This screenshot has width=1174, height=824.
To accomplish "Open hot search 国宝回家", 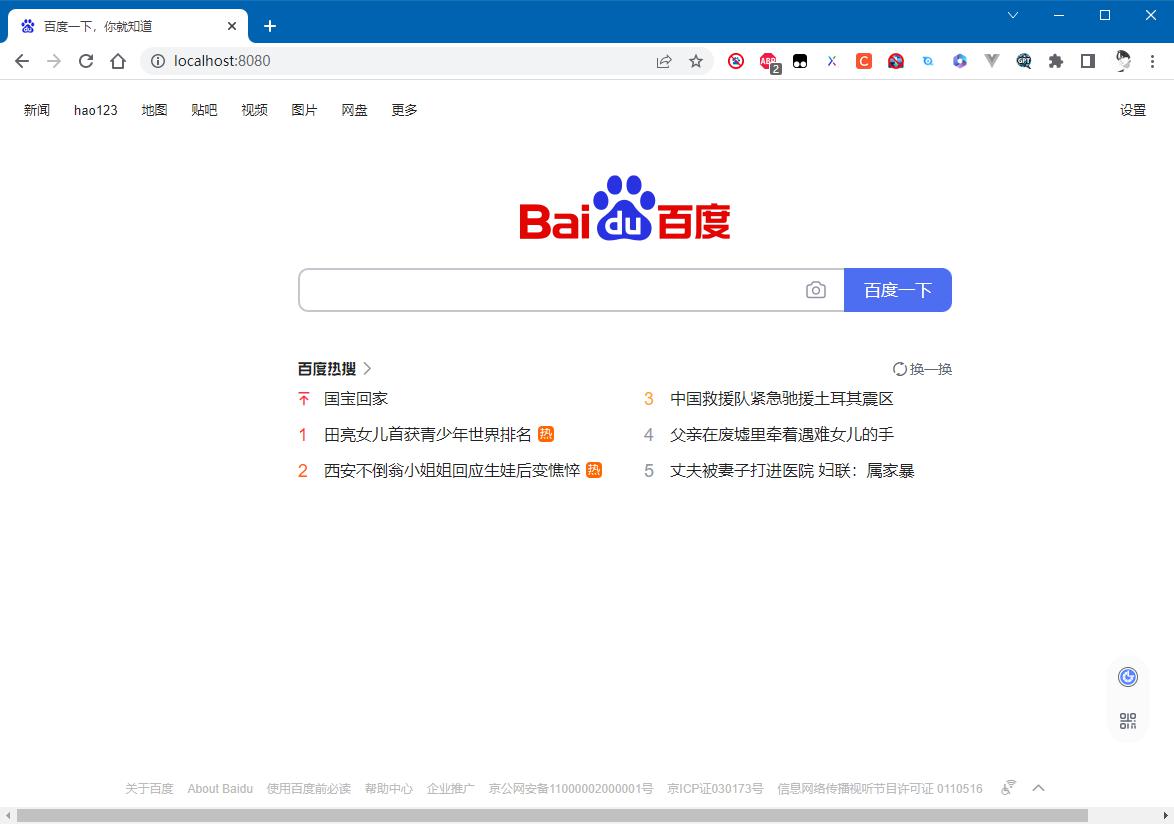I will (x=356, y=398).
